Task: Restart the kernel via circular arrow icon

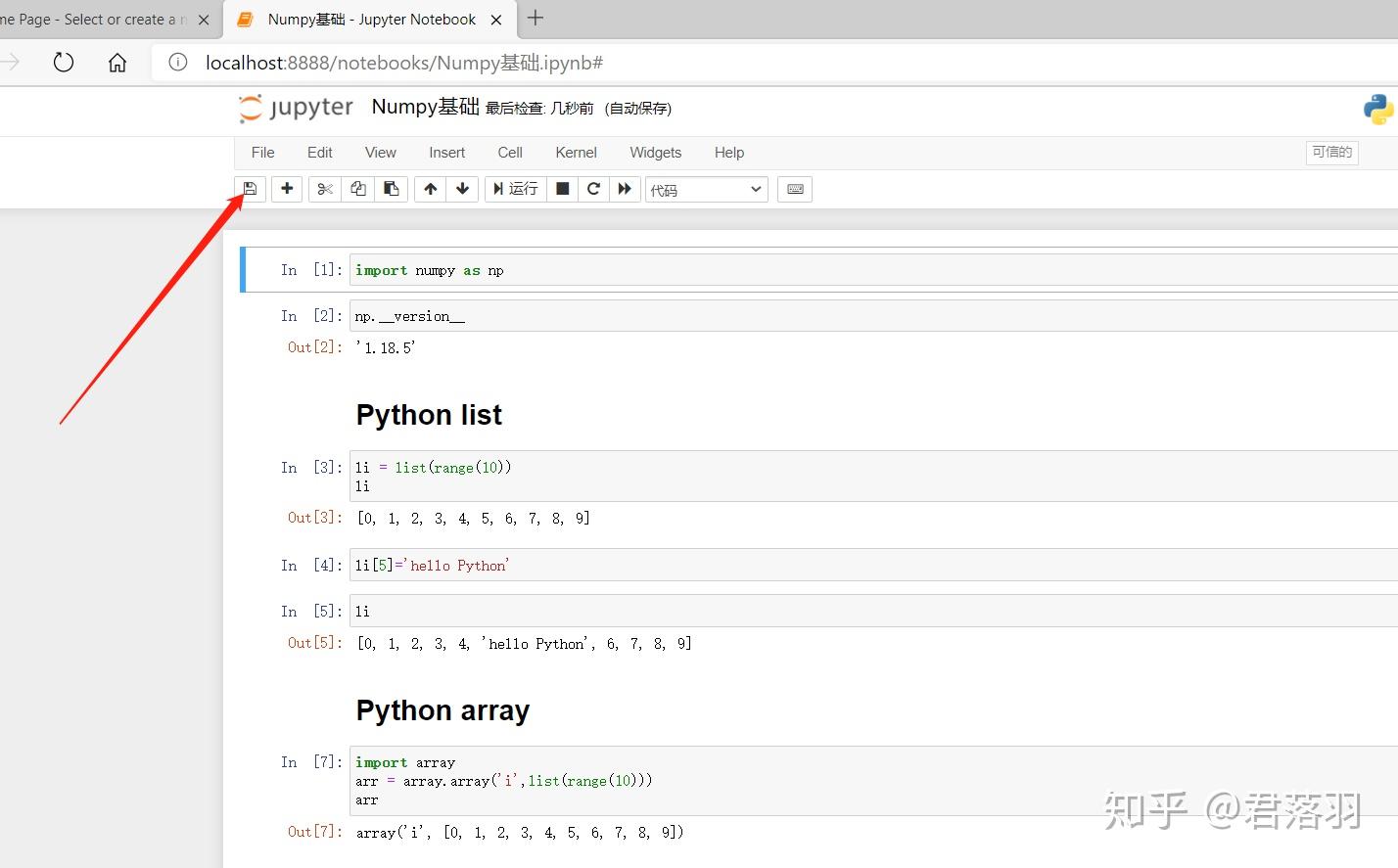Action: coord(593,189)
